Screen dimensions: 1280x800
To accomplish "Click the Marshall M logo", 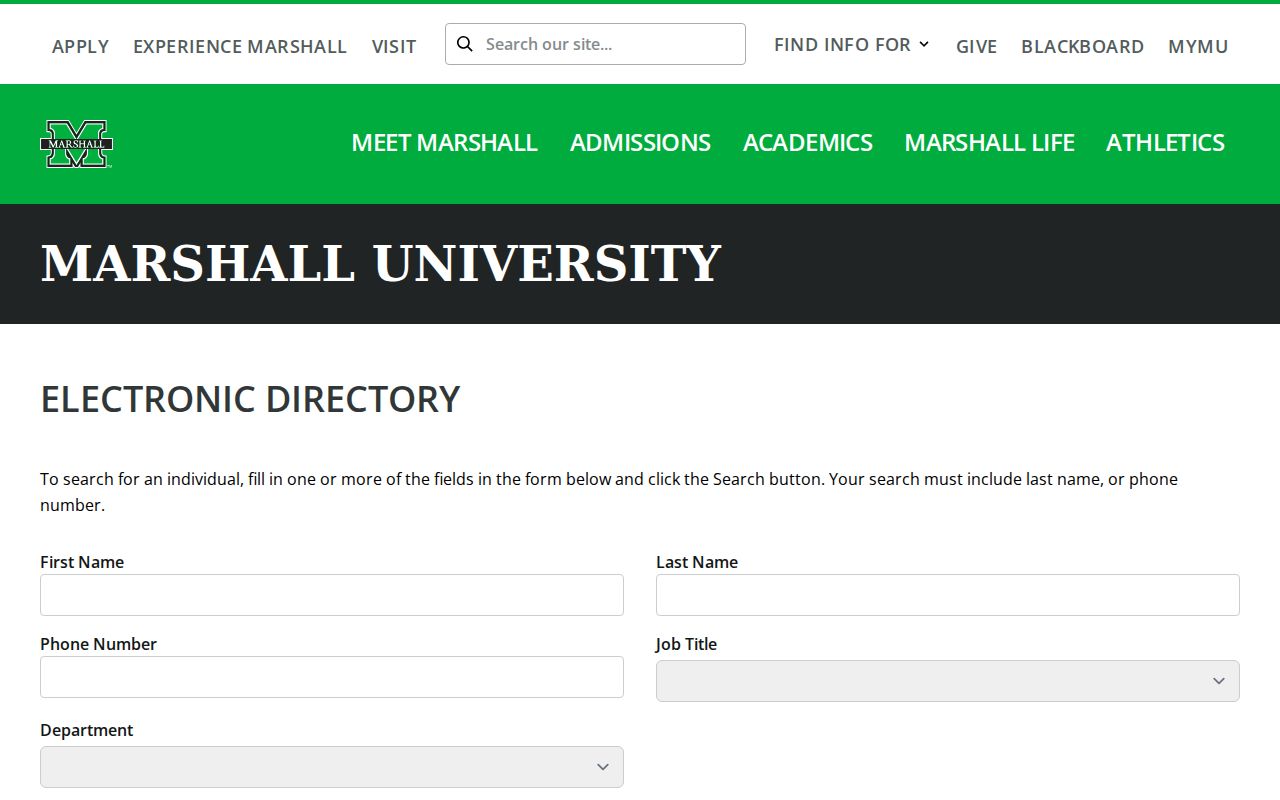I will 76,144.
